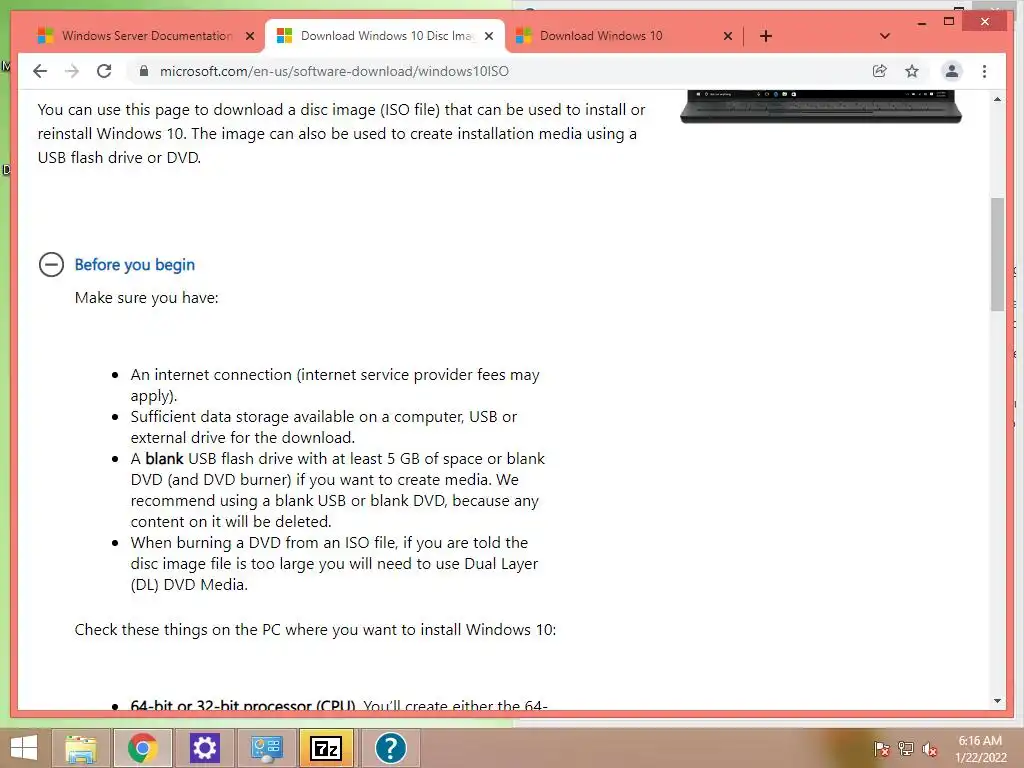Screen dimensions: 1024x768
Task: Open the Windows Start button
Action: (x=24, y=748)
